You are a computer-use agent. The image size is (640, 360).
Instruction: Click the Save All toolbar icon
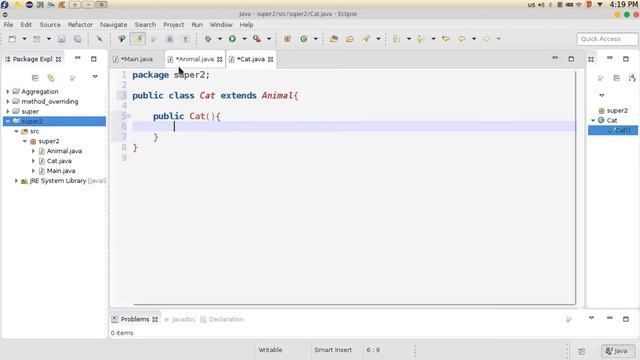(x=77, y=39)
